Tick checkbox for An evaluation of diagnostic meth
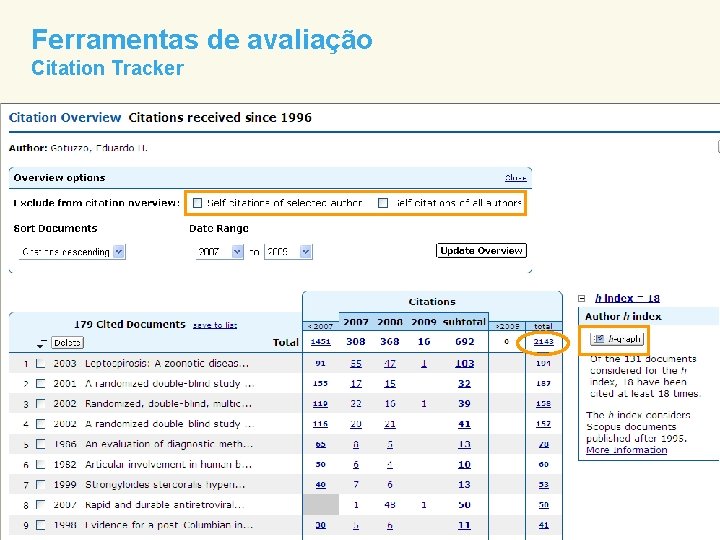 tap(40, 444)
